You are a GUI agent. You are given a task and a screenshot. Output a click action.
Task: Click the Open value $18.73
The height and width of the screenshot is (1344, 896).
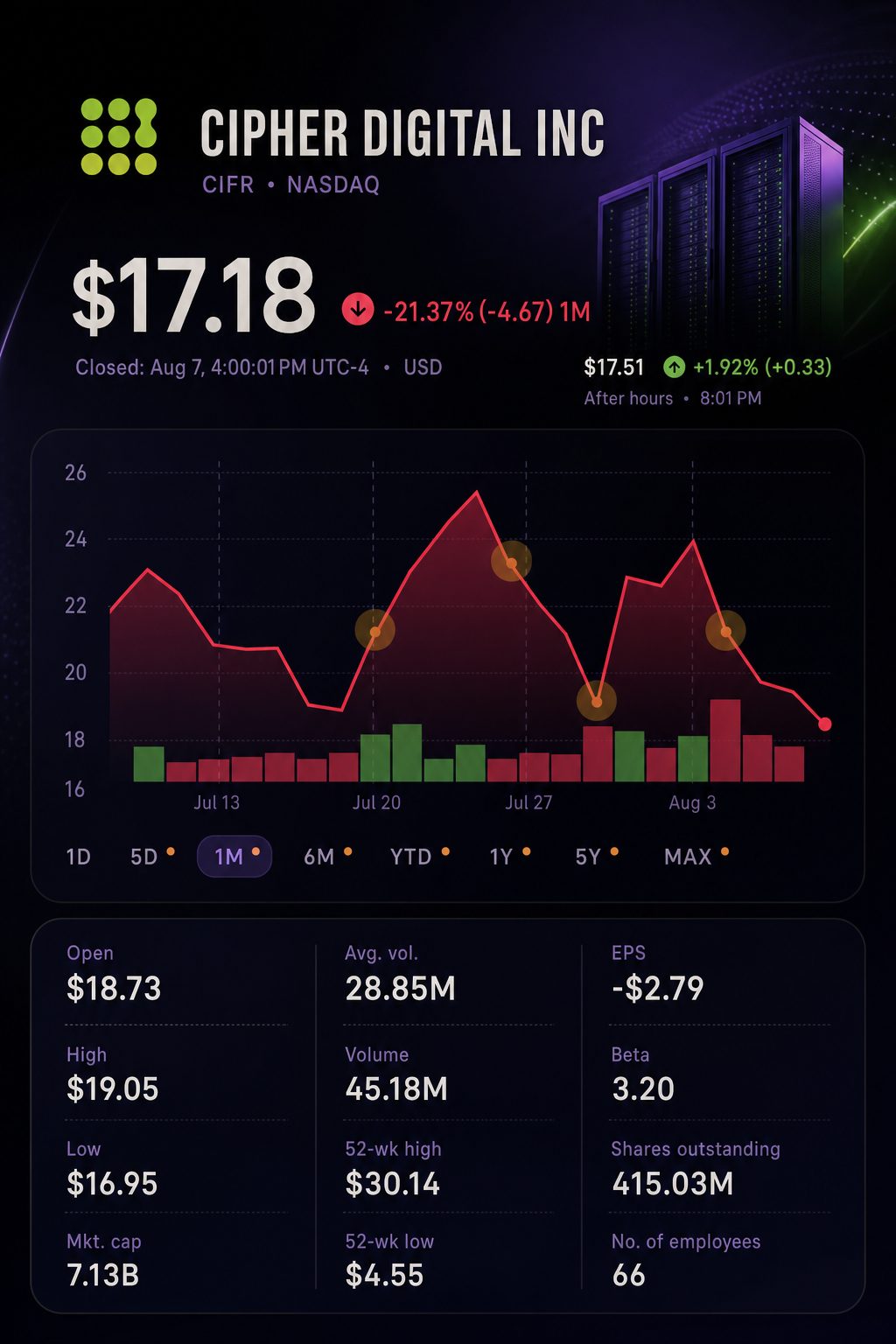coord(114,989)
